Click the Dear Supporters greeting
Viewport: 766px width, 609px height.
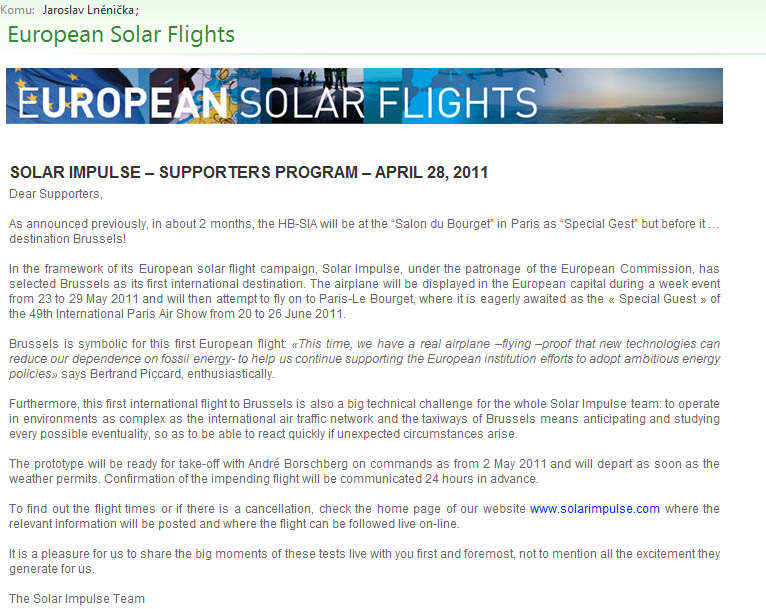[56, 194]
